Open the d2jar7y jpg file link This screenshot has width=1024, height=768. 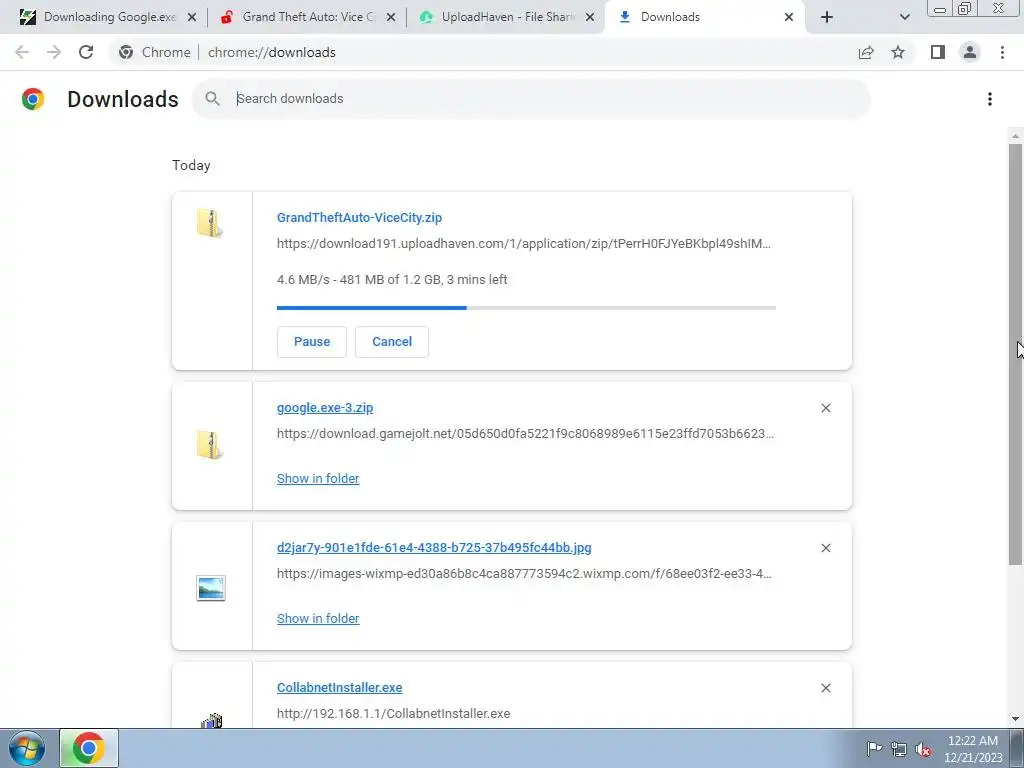[434, 547]
